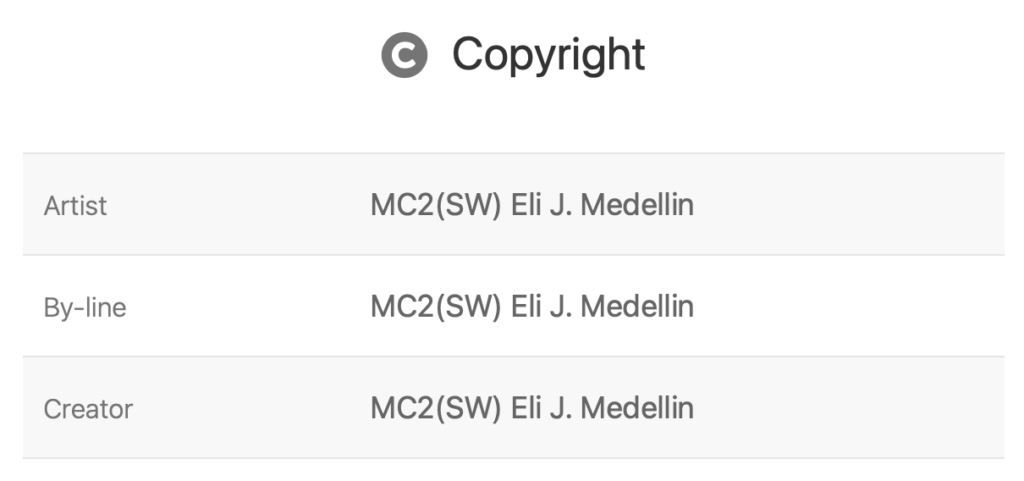
Task: Click the circled C copyright icon
Action: (x=404, y=55)
